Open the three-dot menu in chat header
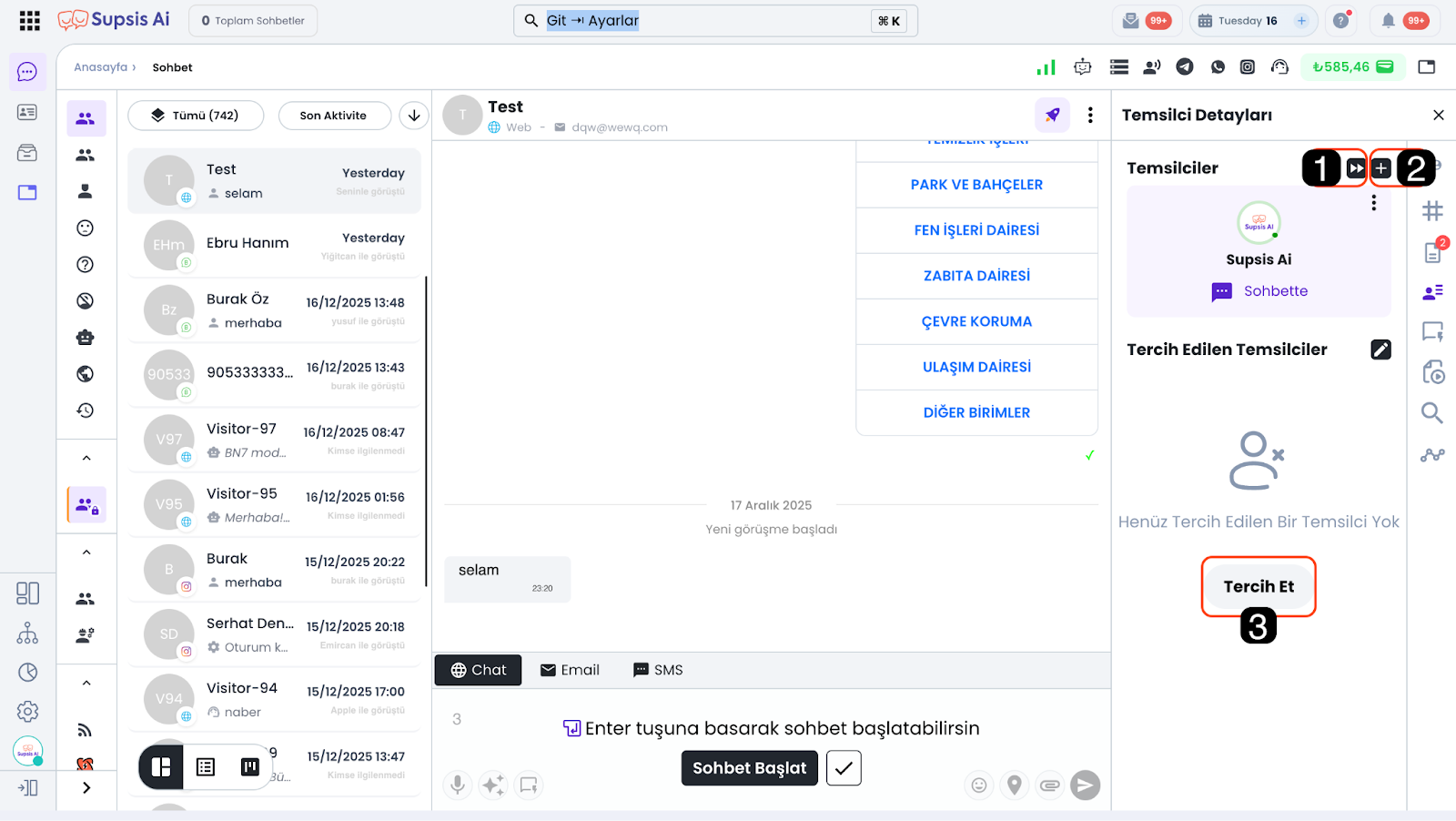The width and height of the screenshot is (1456, 821). coord(1090,115)
